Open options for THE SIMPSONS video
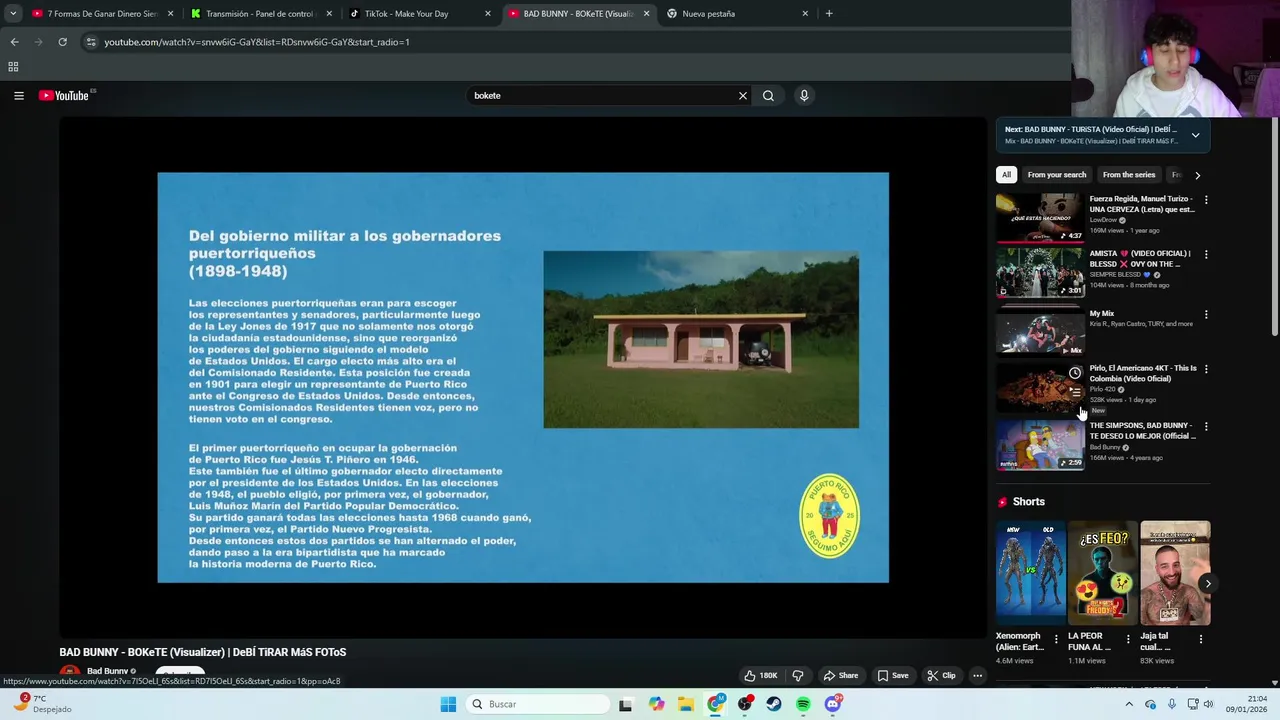 pos(1206,427)
